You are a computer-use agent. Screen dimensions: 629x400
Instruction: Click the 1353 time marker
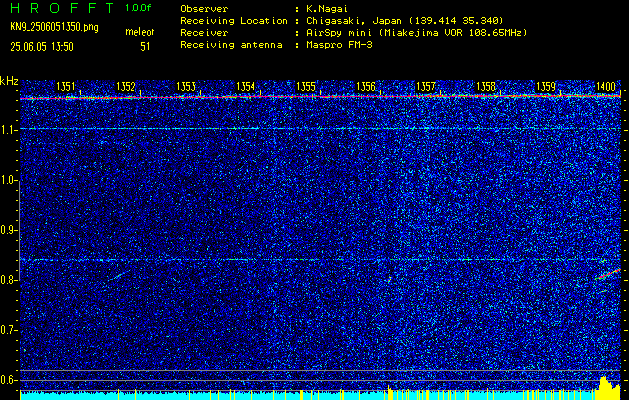(x=186, y=87)
